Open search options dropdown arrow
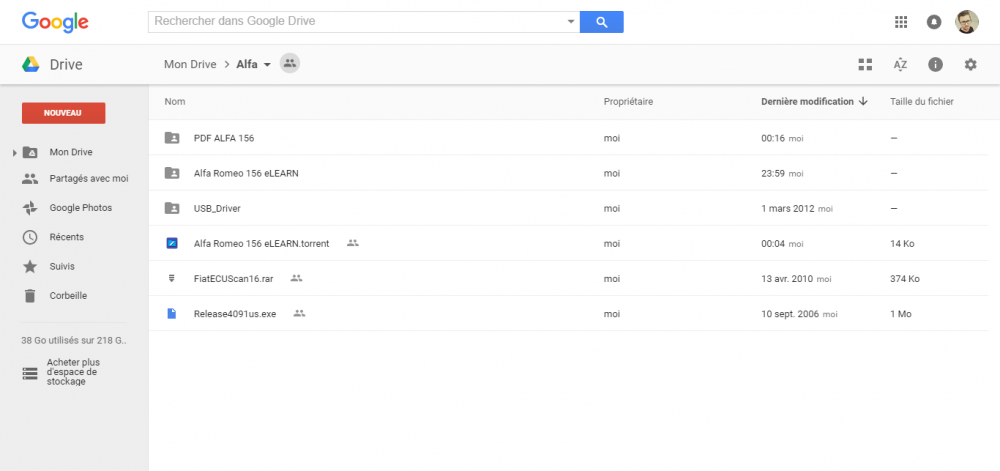The height and width of the screenshot is (471, 1000). tap(571, 22)
